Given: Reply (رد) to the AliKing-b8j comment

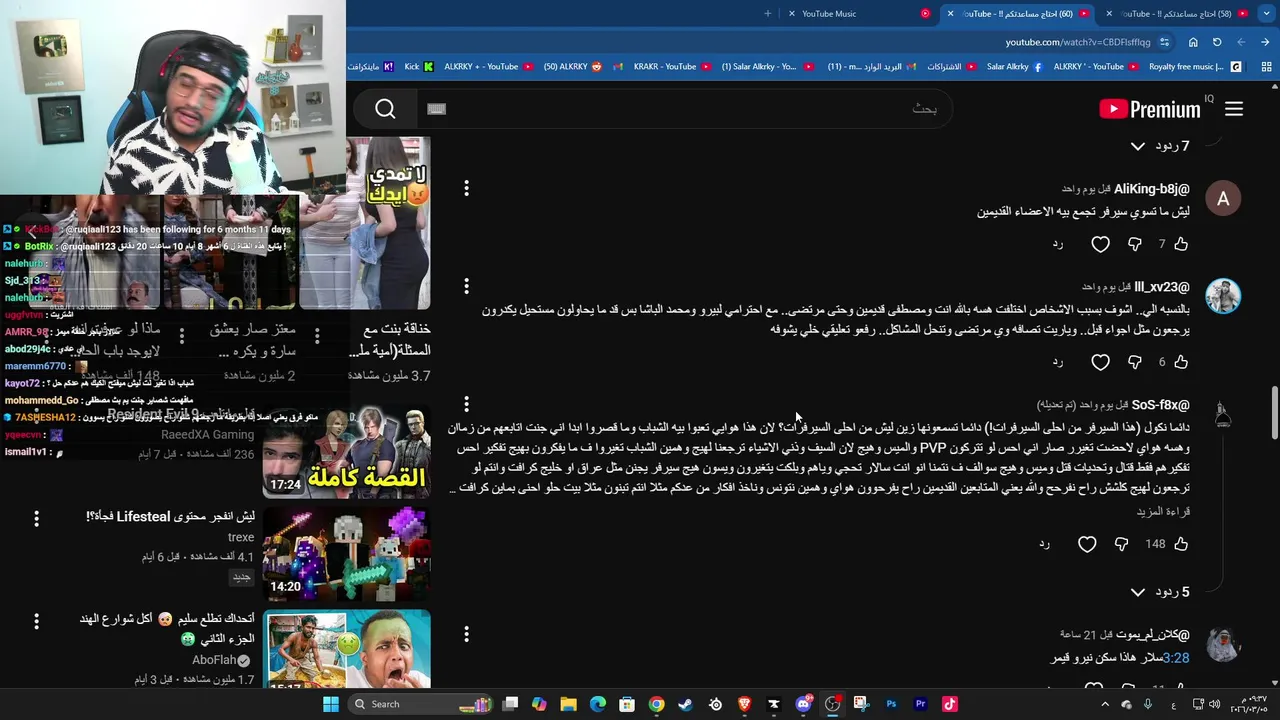Looking at the screenshot, I should (x=1058, y=244).
